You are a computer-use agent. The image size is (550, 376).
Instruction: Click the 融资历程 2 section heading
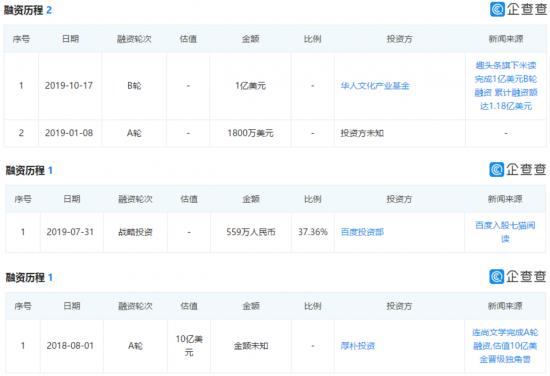click(28, 10)
